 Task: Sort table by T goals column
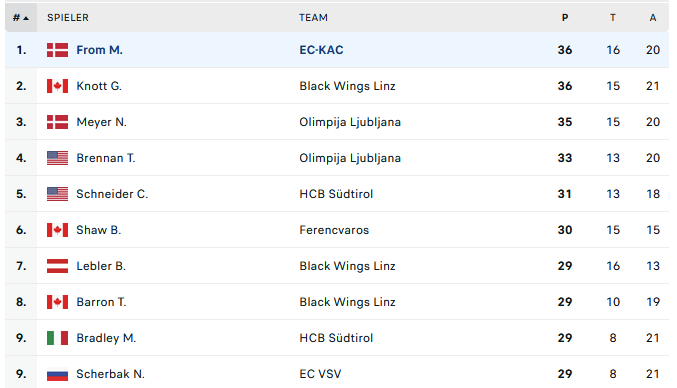[613, 18]
